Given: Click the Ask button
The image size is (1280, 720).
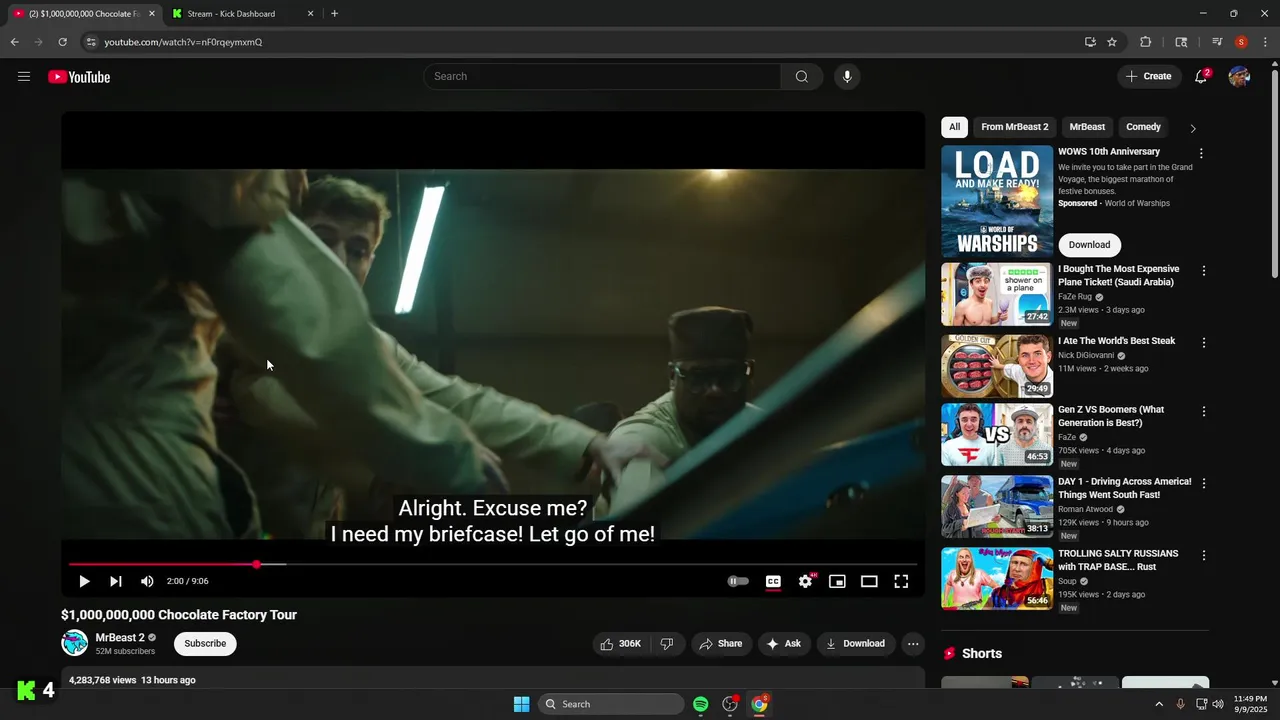Looking at the screenshot, I should pyautogui.click(x=784, y=644).
